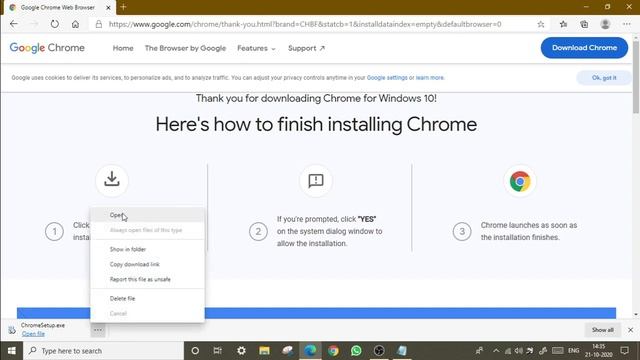Screen dimensions: 640x360
Task: Click the alert speech bubble step icon
Action: tap(316, 180)
